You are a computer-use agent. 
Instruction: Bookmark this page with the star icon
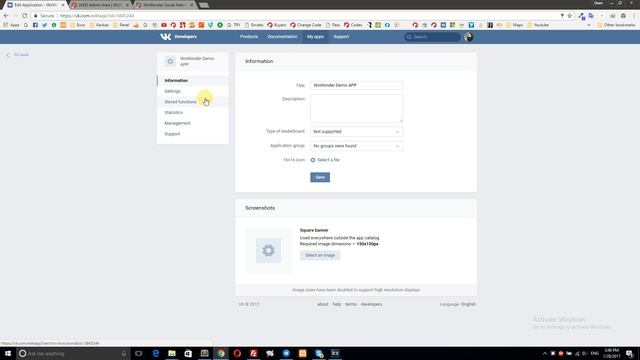point(569,16)
